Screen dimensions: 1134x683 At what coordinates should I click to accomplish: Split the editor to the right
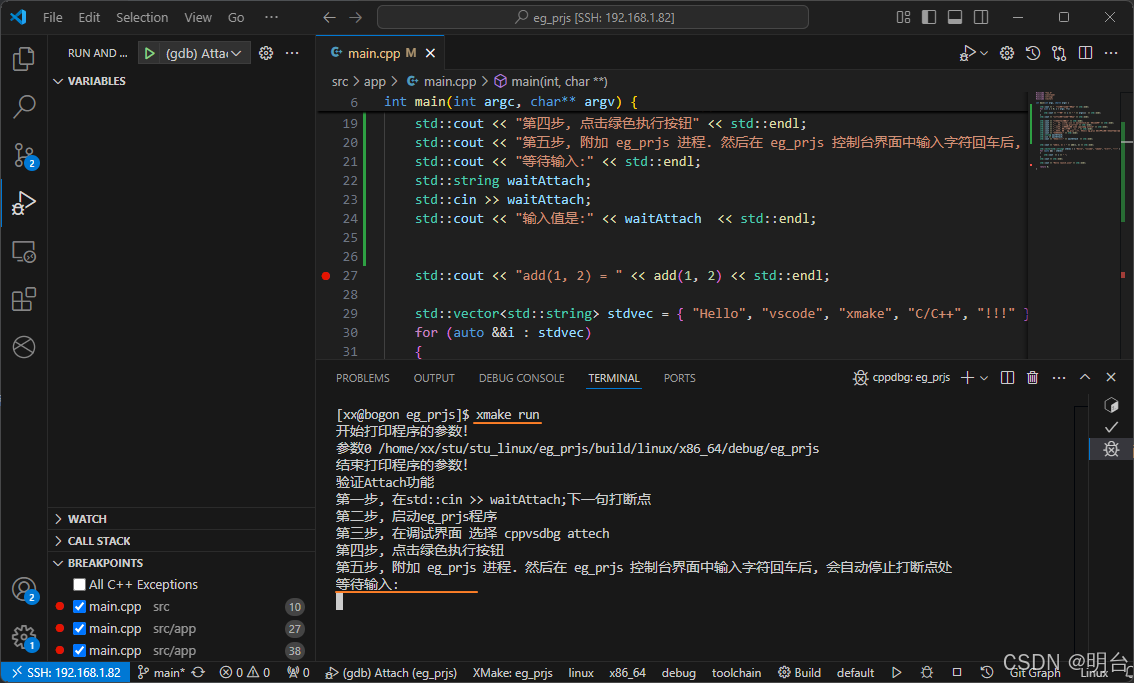click(x=1085, y=53)
